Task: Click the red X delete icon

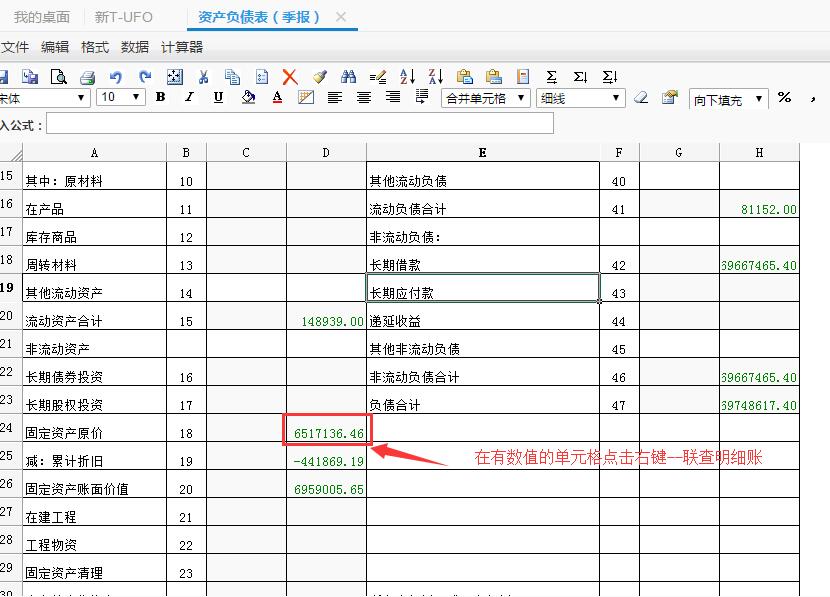Action: 290,77
